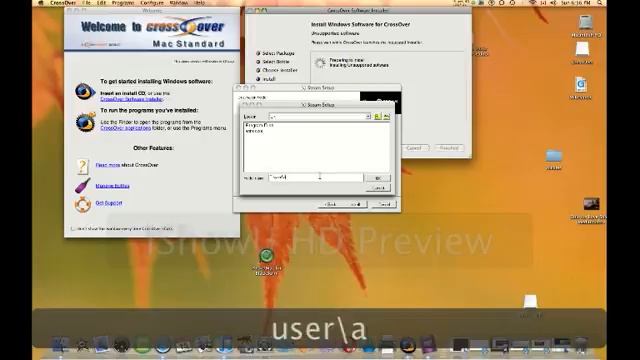Select the blue document desktop icon

coord(581,87)
